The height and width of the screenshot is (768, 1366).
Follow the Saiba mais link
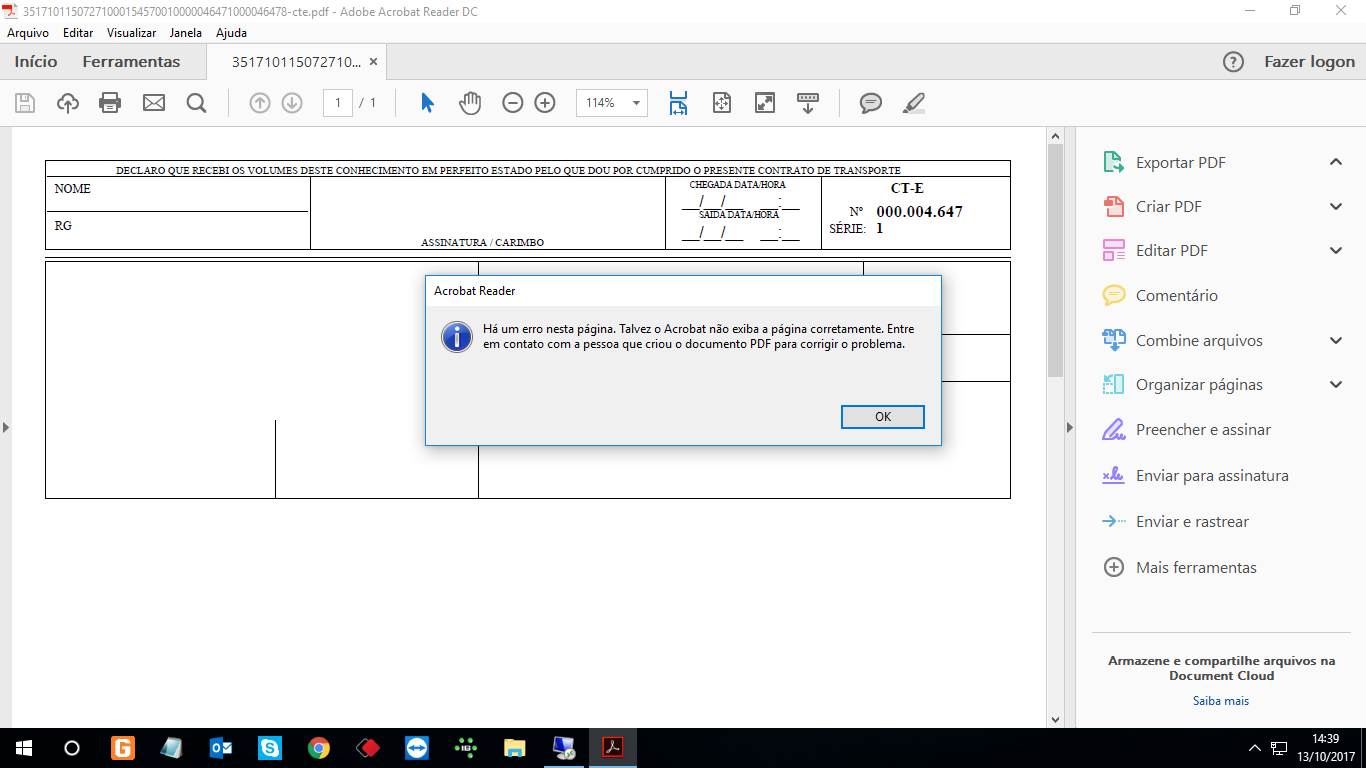pyautogui.click(x=1221, y=701)
